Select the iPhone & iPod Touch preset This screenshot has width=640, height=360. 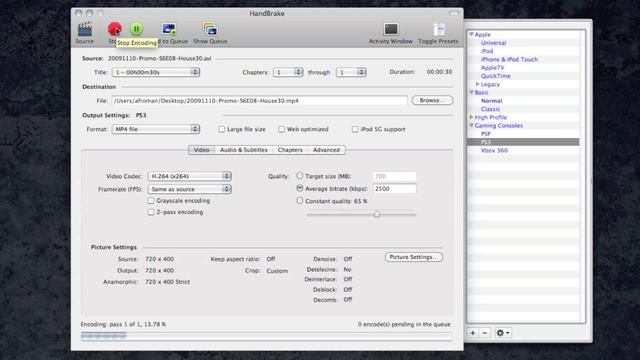[x=509, y=59]
